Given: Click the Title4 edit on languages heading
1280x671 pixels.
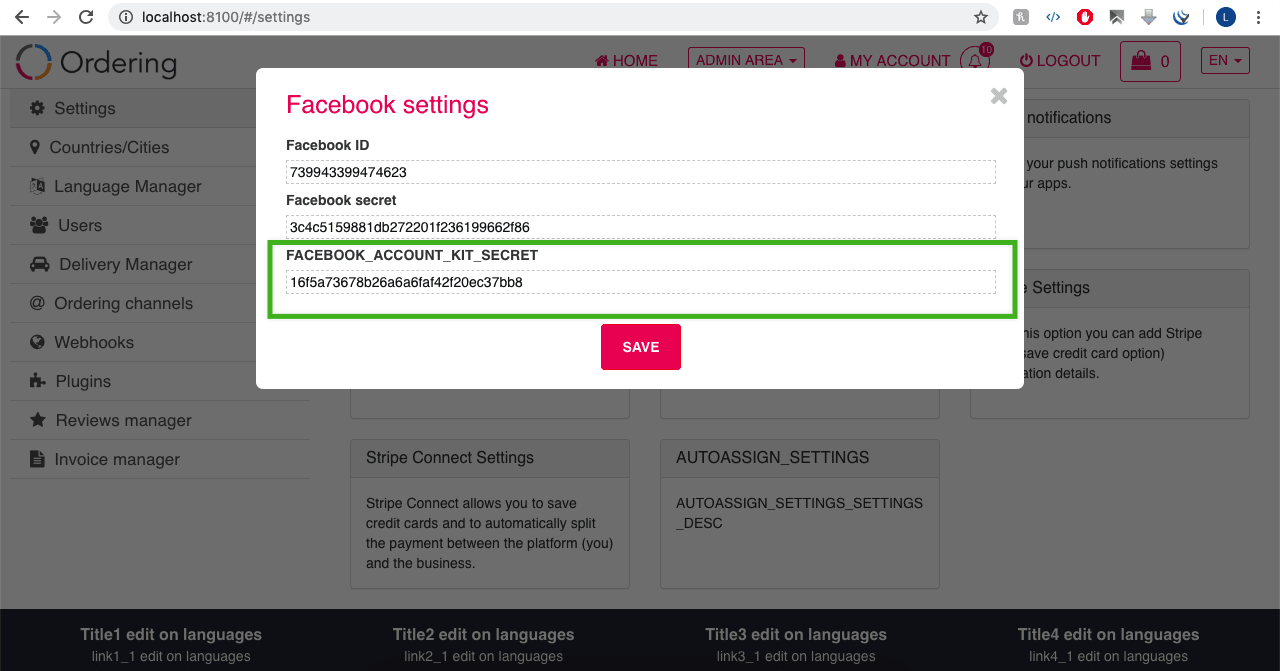Looking at the screenshot, I should [1109, 634].
